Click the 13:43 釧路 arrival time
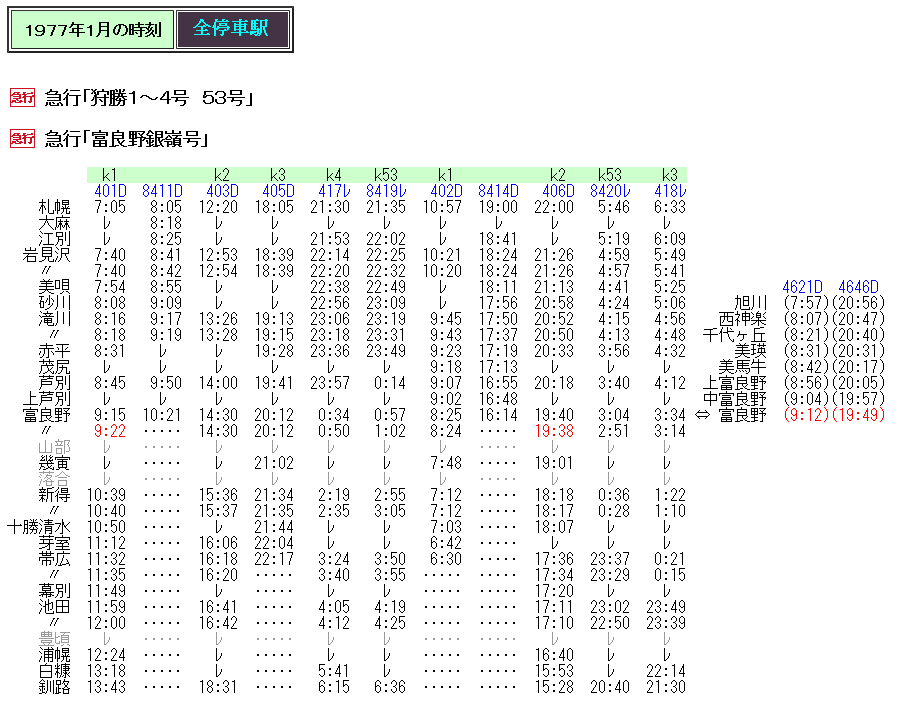900x704 pixels. pyautogui.click(x=106, y=687)
